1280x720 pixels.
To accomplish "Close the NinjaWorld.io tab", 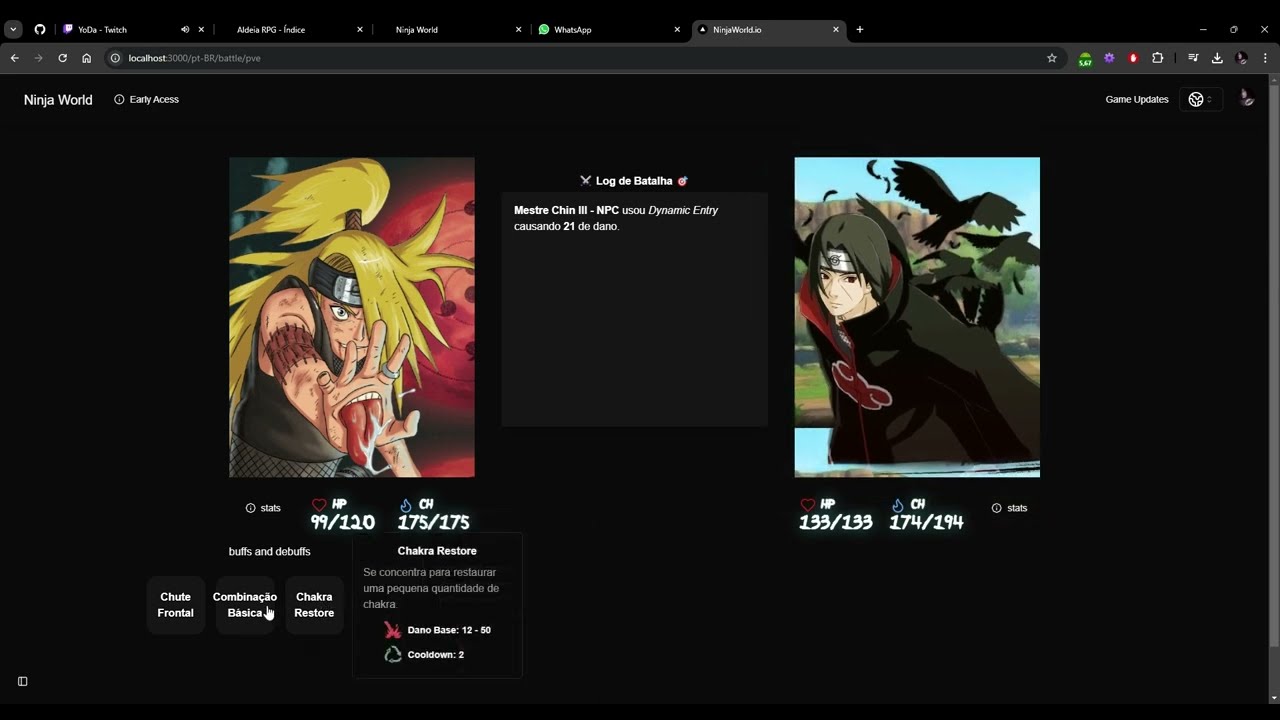I will (836, 30).
